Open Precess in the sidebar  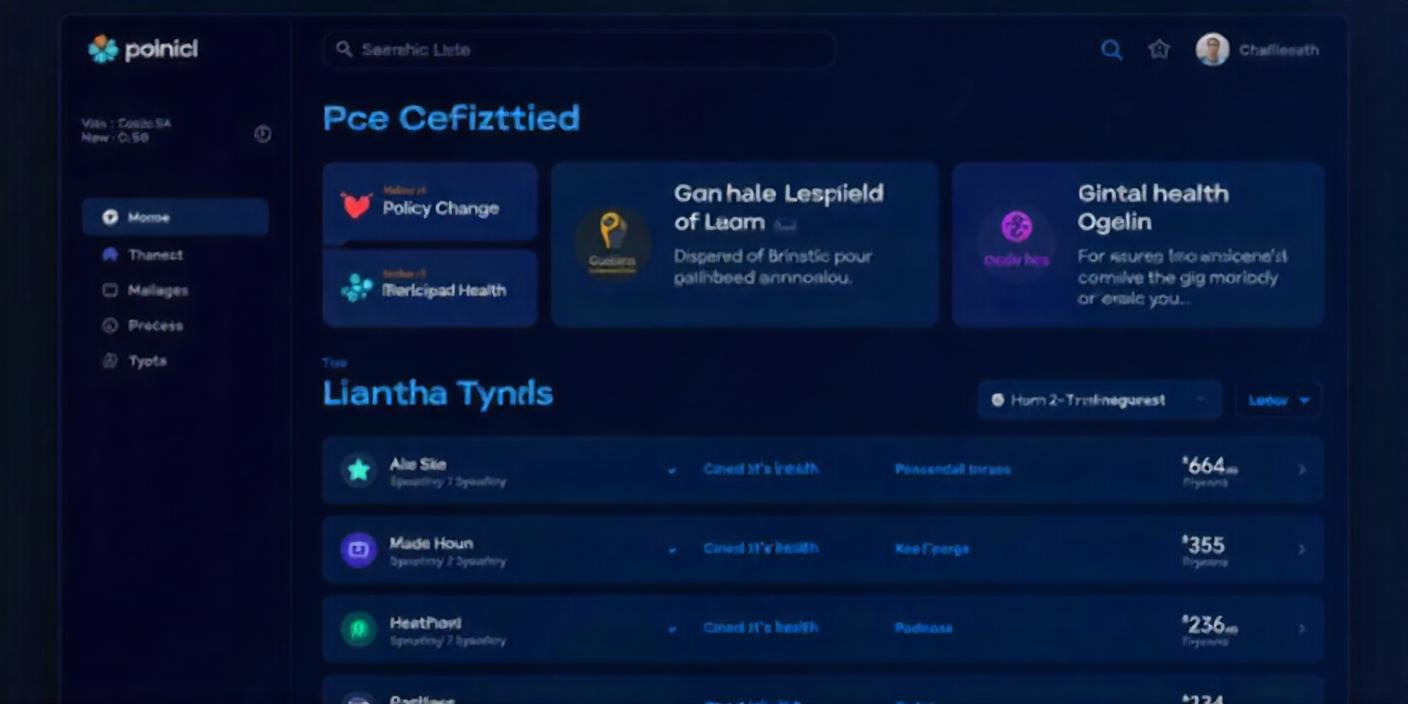click(x=155, y=325)
